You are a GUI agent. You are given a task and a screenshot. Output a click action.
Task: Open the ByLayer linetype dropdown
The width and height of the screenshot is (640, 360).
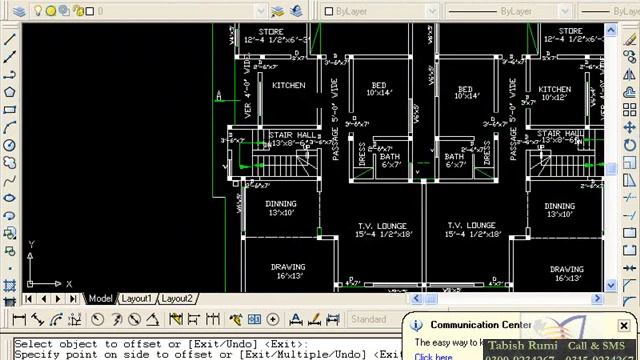[565, 11]
